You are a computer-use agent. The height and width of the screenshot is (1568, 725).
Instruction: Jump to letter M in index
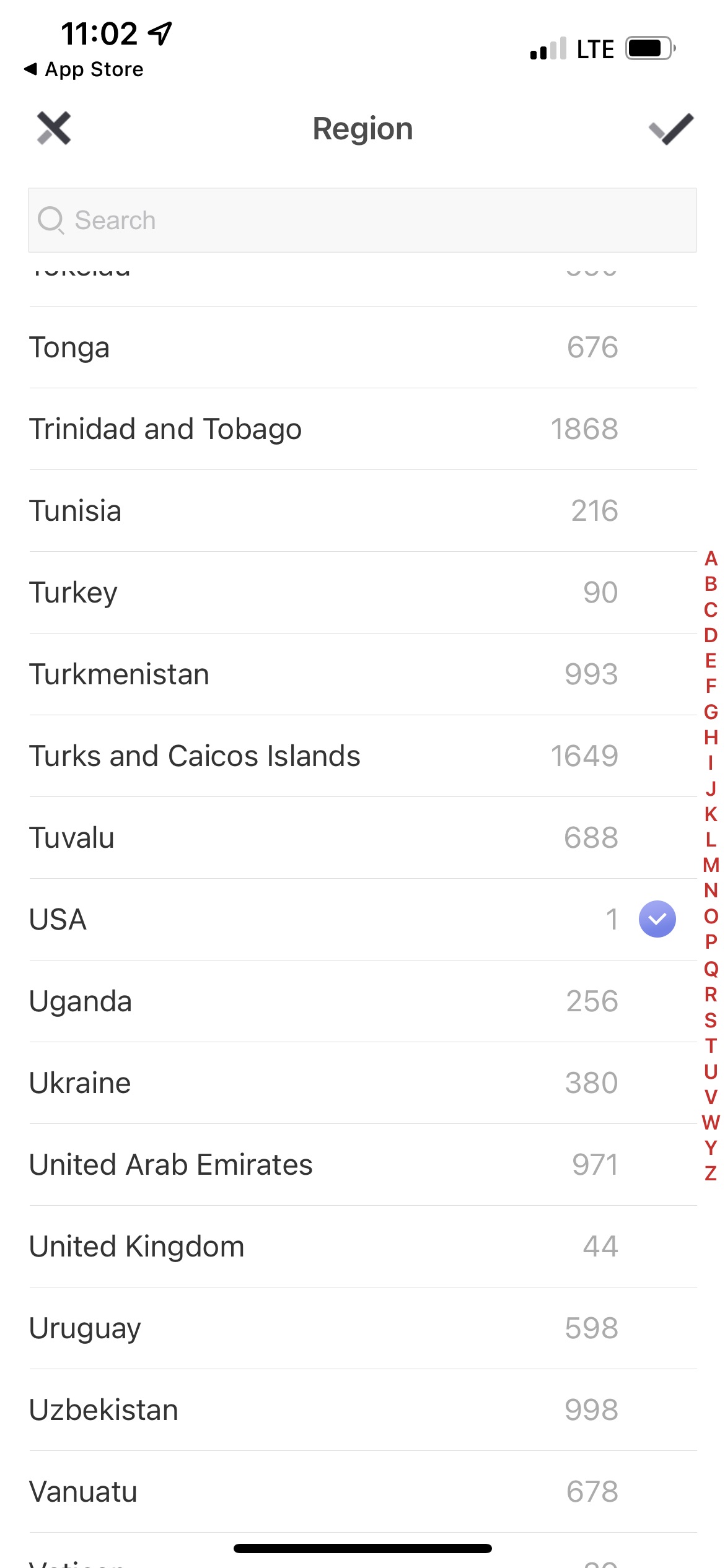click(x=711, y=865)
